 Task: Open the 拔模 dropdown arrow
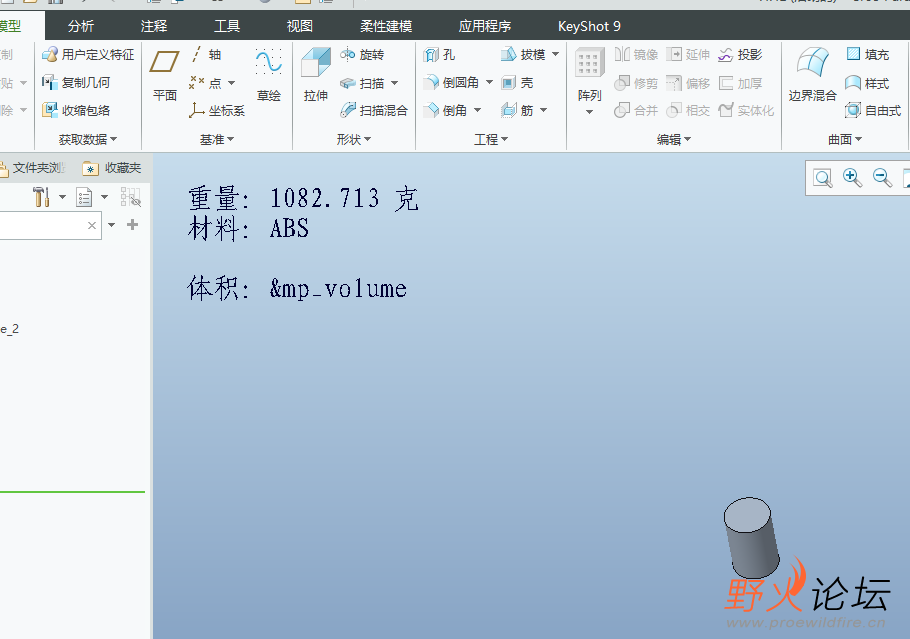pos(555,55)
